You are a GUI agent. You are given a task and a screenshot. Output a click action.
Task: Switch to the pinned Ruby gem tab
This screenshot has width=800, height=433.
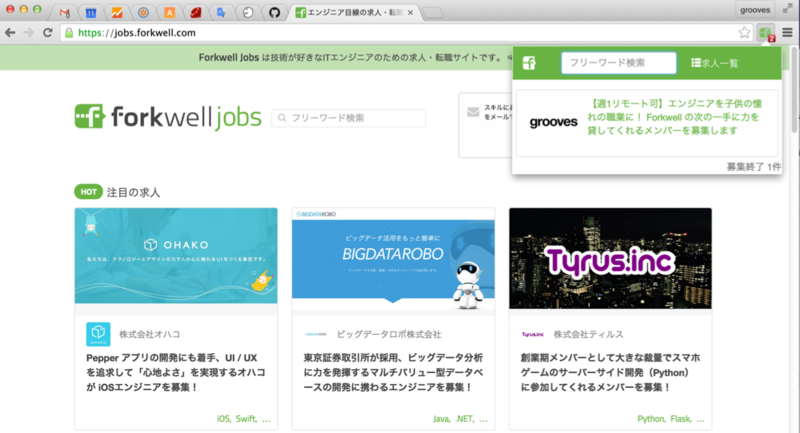tap(196, 12)
